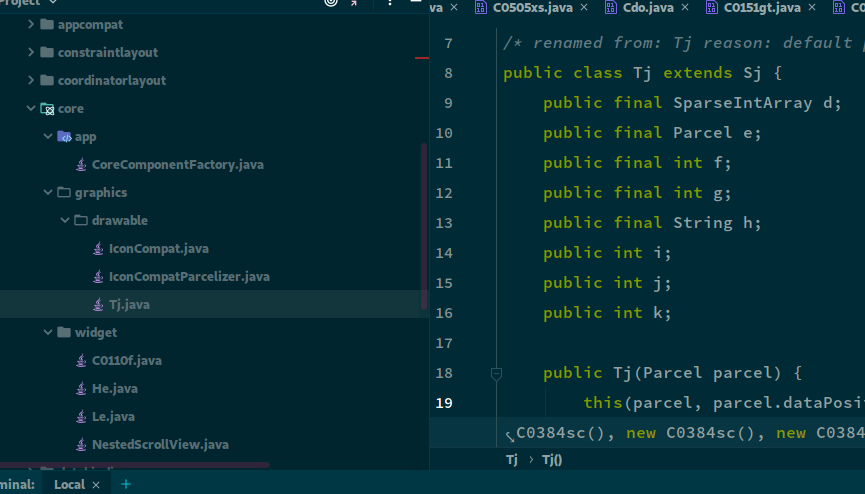Open project panel options menu

coord(389,2)
